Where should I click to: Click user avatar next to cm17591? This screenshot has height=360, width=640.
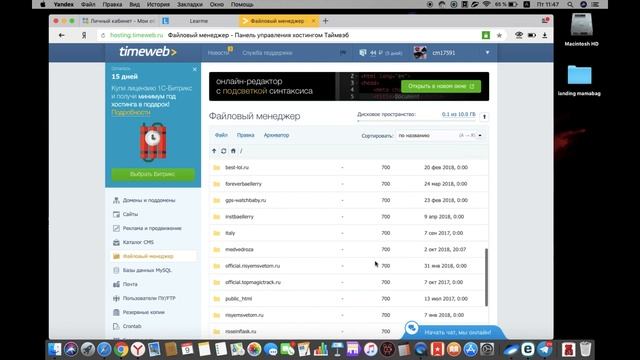pyautogui.click(x=420, y=53)
